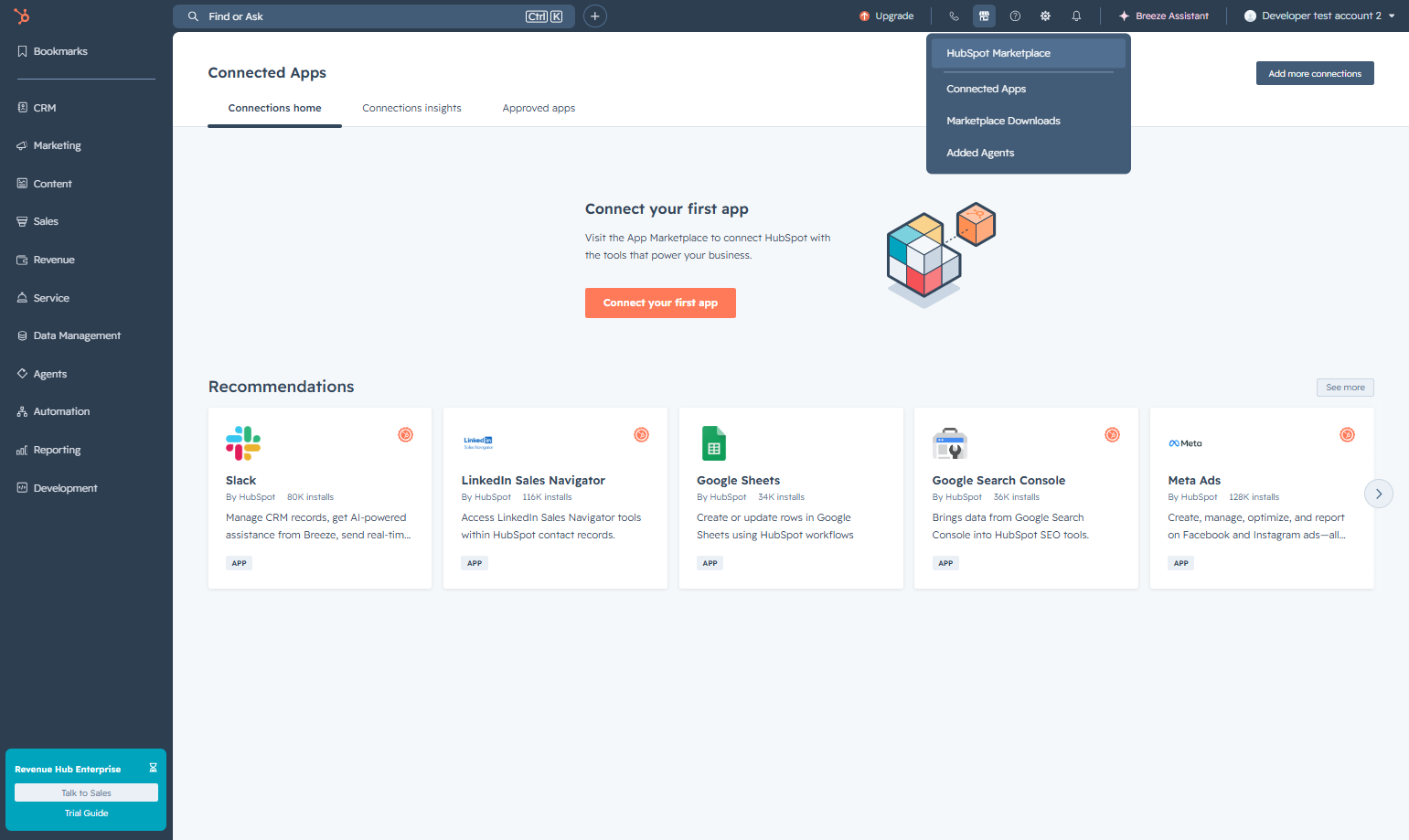Click HubSpot badge on Meta Ads card
This screenshot has height=840, width=1409.
[x=1348, y=435]
